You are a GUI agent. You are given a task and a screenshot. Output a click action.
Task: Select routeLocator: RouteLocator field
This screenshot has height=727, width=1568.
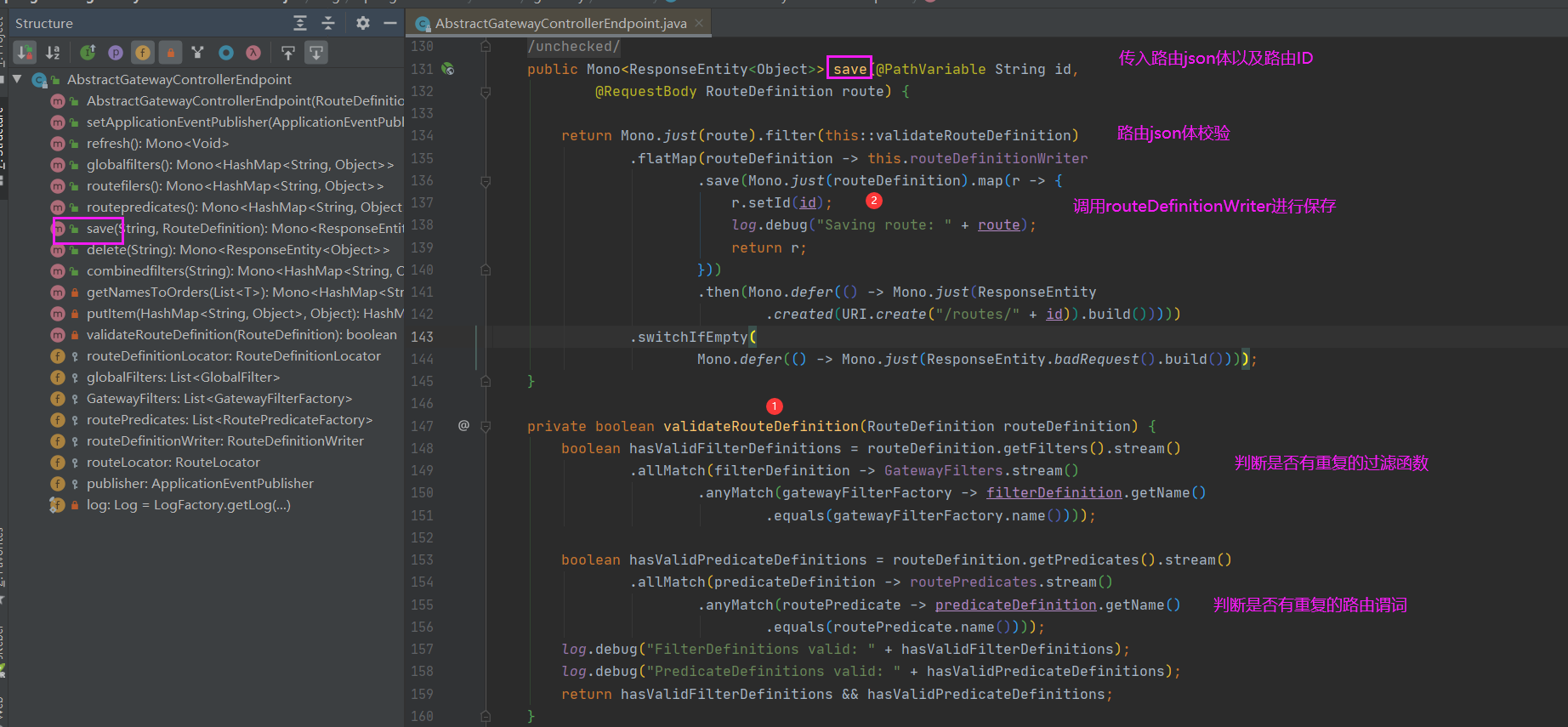(173, 463)
